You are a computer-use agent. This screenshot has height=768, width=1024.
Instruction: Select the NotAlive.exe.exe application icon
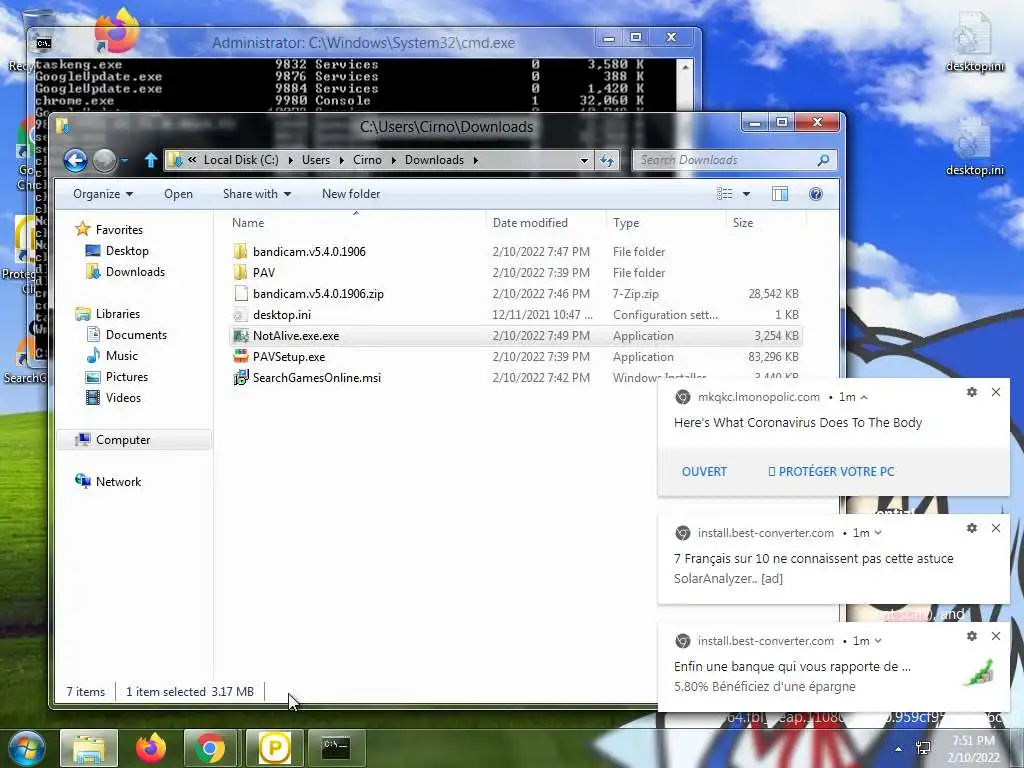click(240, 336)
